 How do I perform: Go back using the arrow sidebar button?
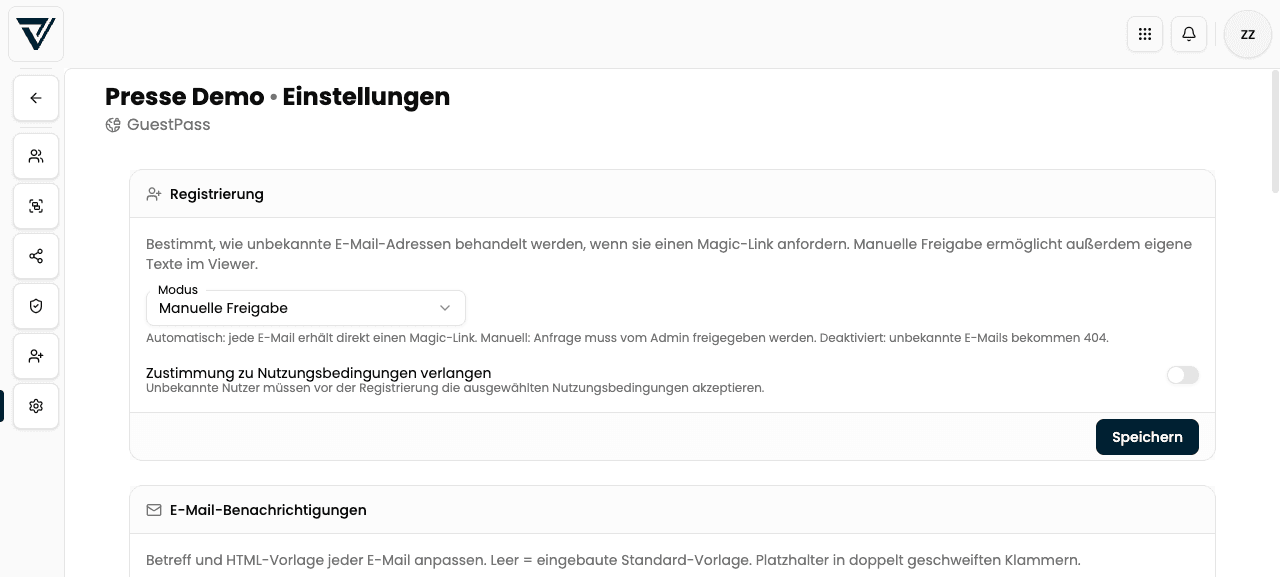pos(36,98)
